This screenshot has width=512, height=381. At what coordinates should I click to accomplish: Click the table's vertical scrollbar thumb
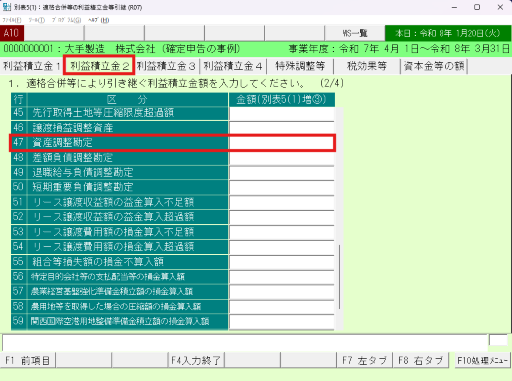(x=339, y=277)
